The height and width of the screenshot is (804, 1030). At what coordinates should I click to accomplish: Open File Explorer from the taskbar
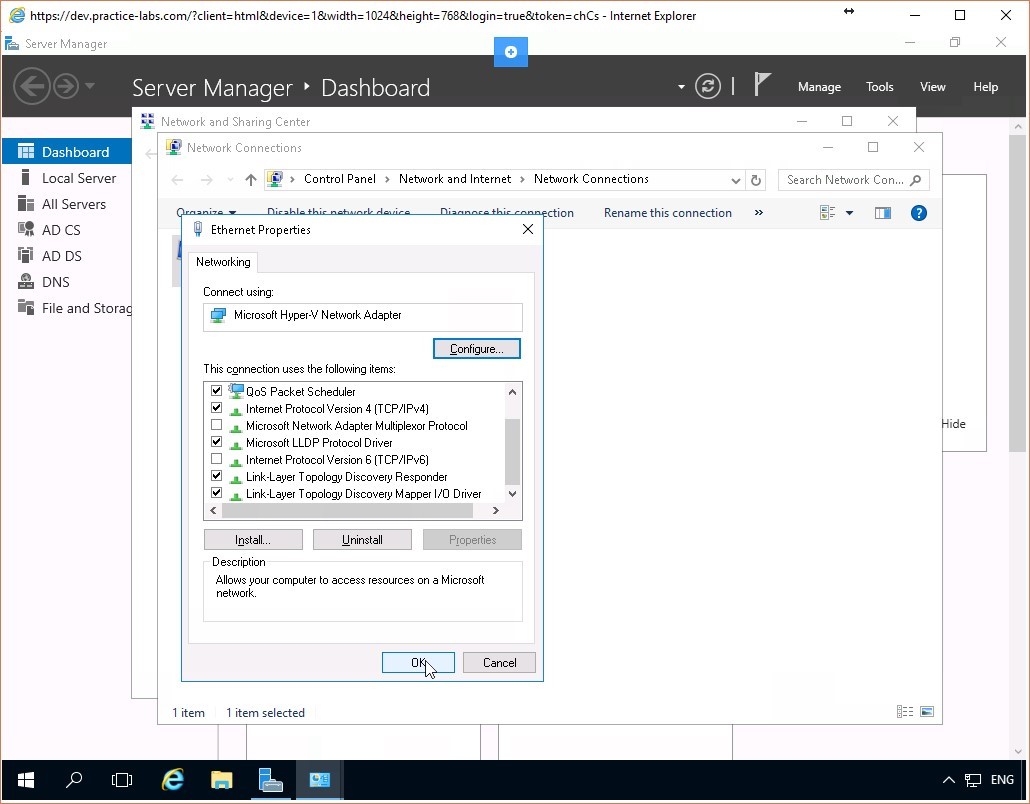pyautogui.click(x=222, y=780)
